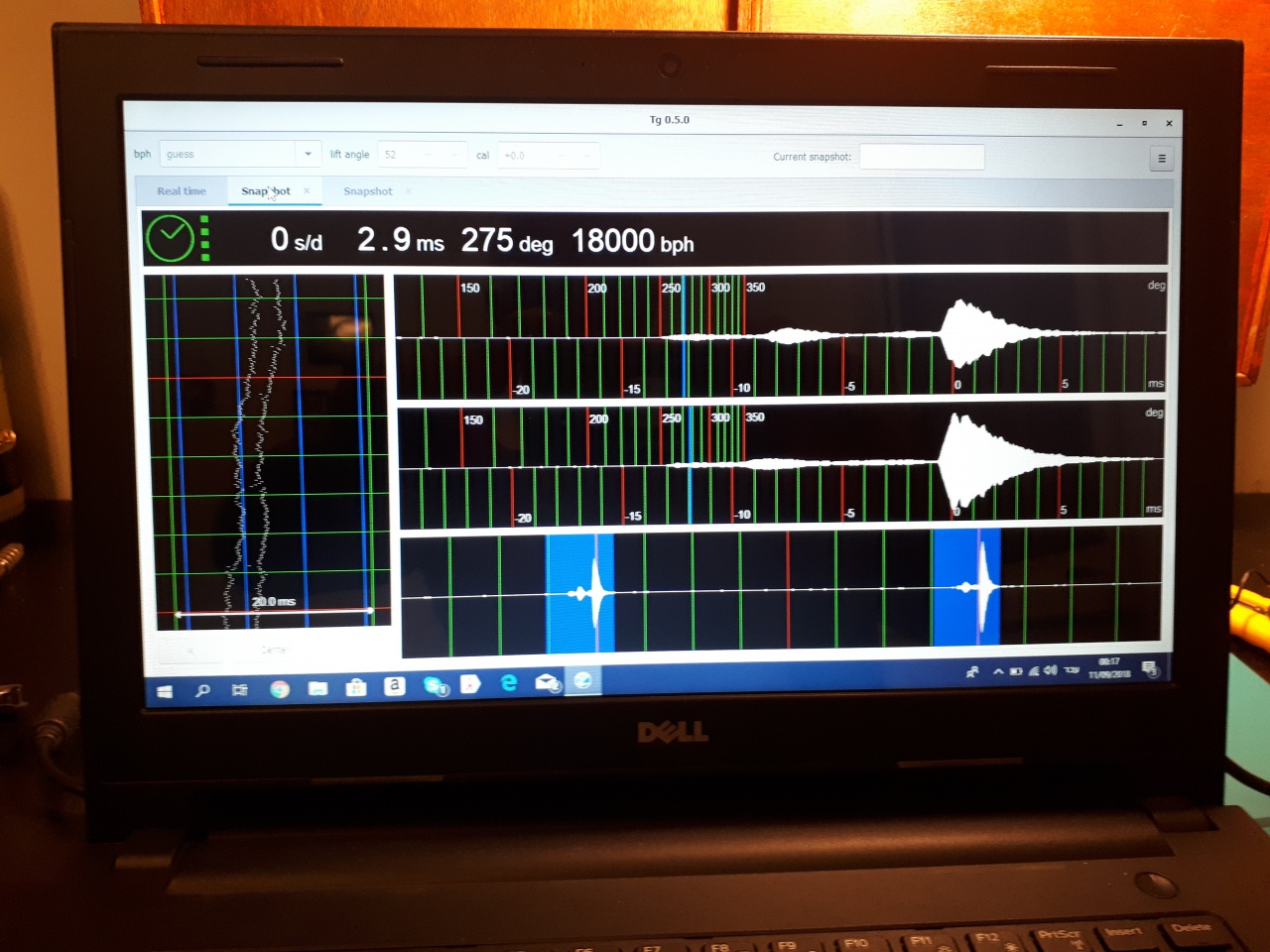
Task: Expand the bph dropdown arrow
Action: click(x=308, y=155)
